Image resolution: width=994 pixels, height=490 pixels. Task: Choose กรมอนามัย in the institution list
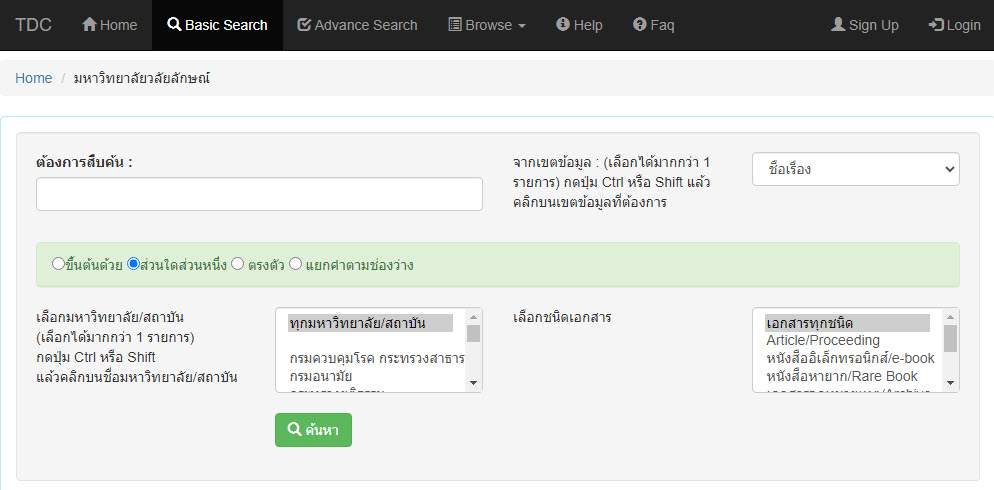tap(320, 376)
